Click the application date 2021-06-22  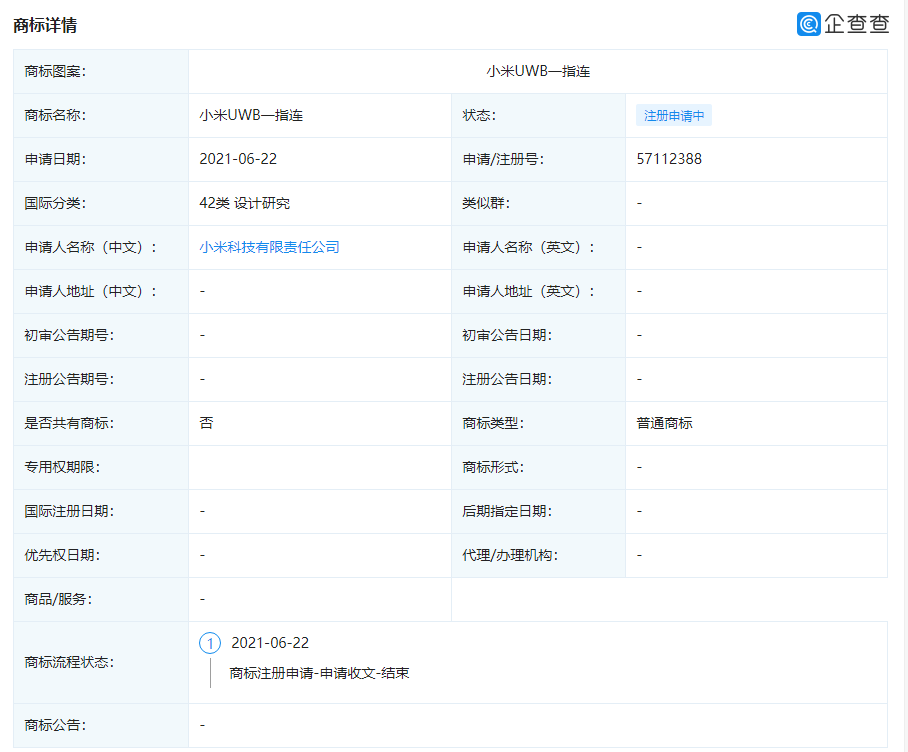coord(239,159)
